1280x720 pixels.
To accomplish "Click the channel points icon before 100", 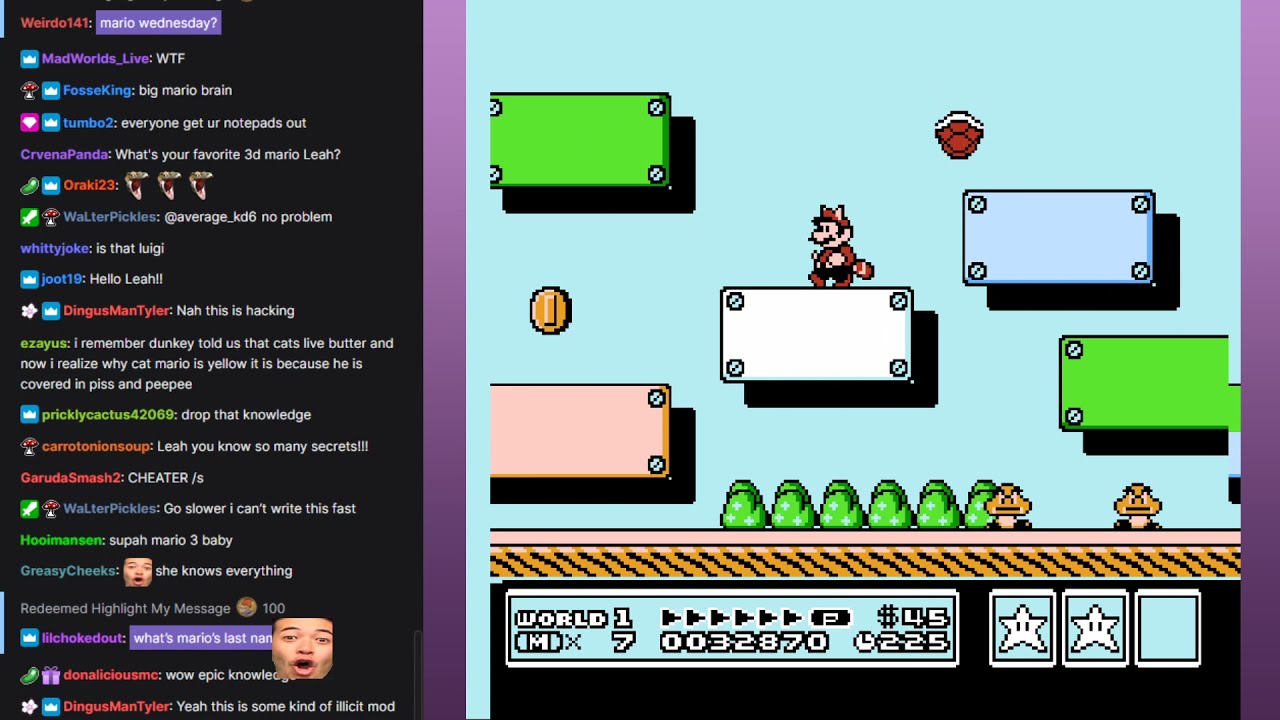I will (247, 607).
